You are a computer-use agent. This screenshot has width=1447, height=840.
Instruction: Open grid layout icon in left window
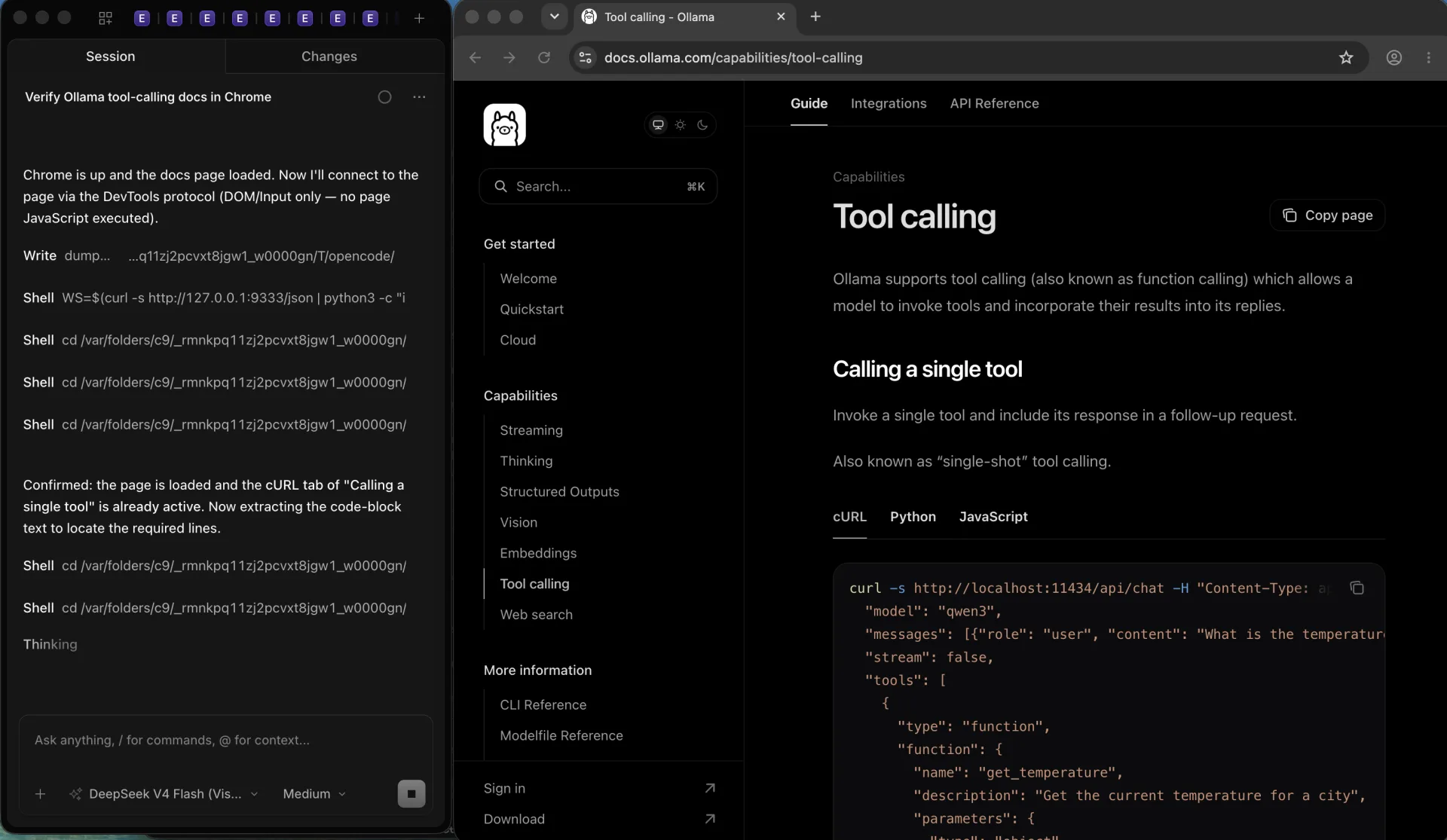(x=106, y=18)
